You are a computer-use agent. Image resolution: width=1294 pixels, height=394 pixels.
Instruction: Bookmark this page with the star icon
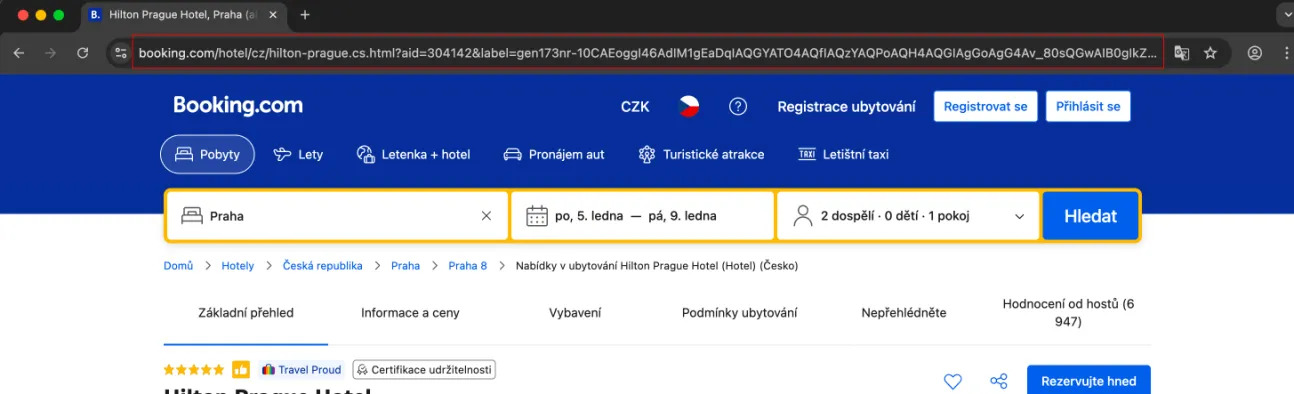(x=1210, y=53)
